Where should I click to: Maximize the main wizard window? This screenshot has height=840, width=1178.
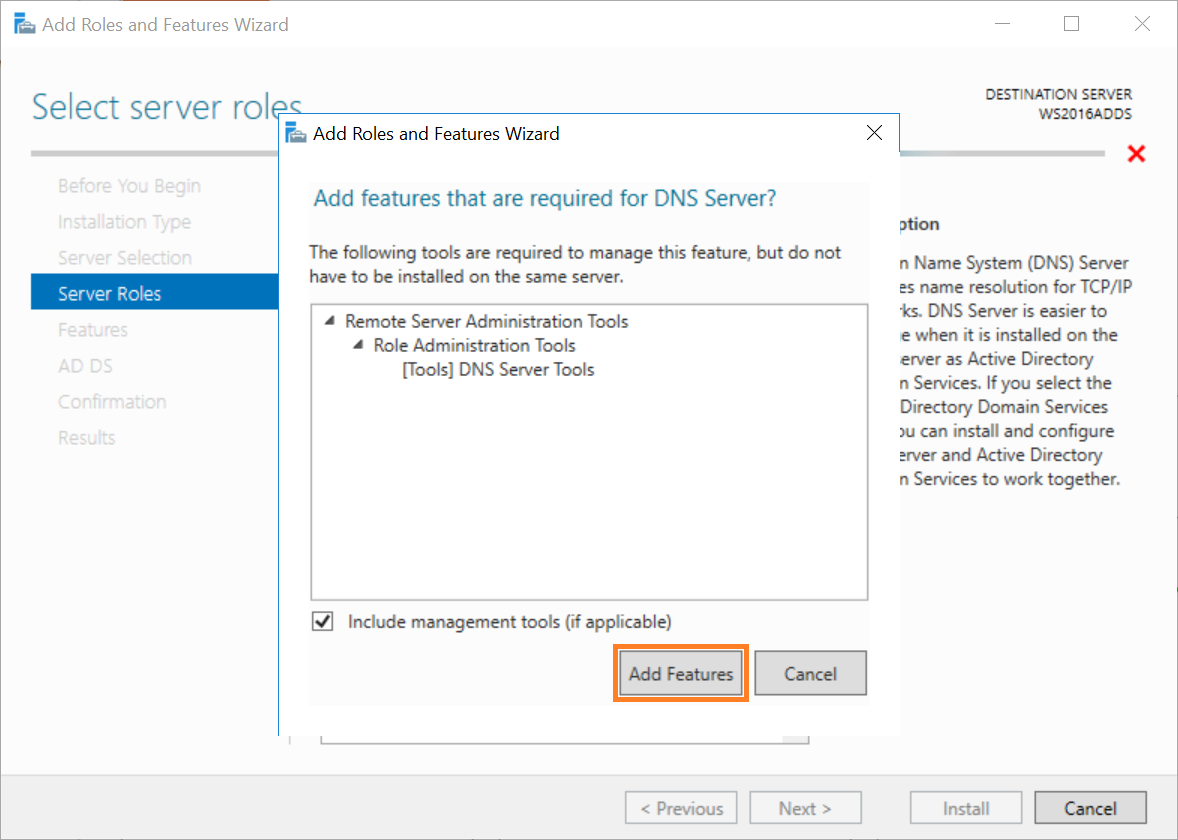point(1072,24)
